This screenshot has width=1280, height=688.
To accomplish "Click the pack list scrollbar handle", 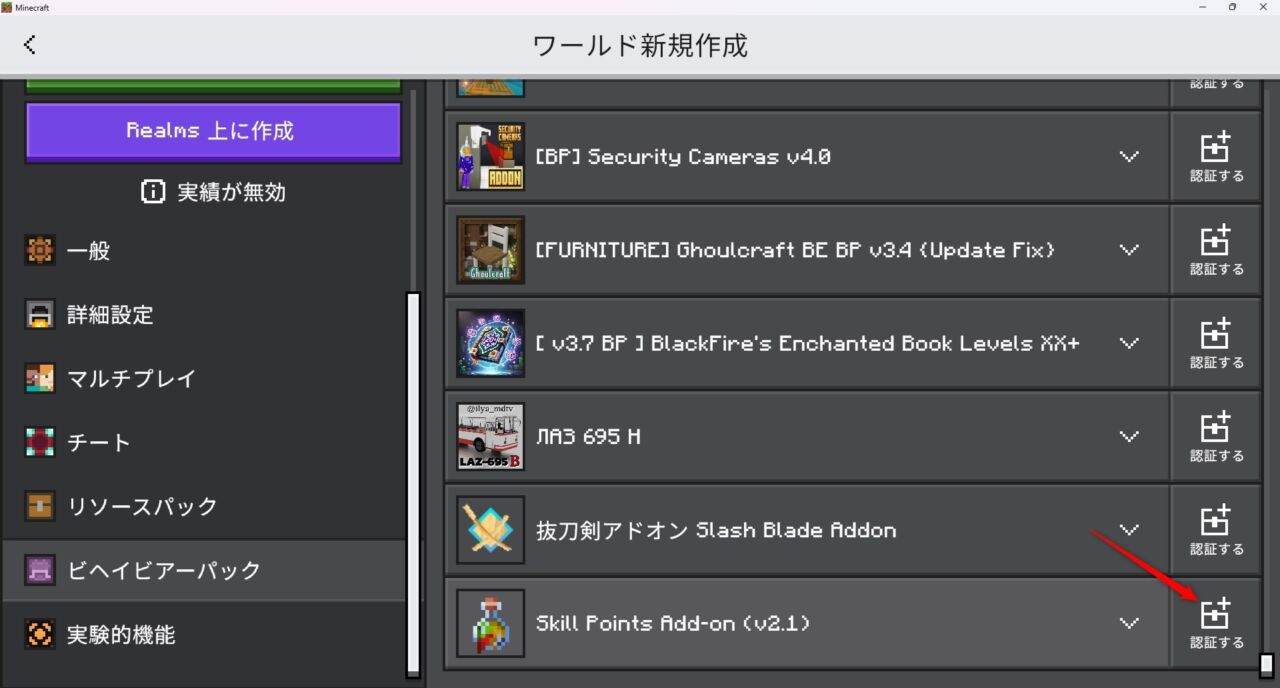I will [x=1266, y=665].
